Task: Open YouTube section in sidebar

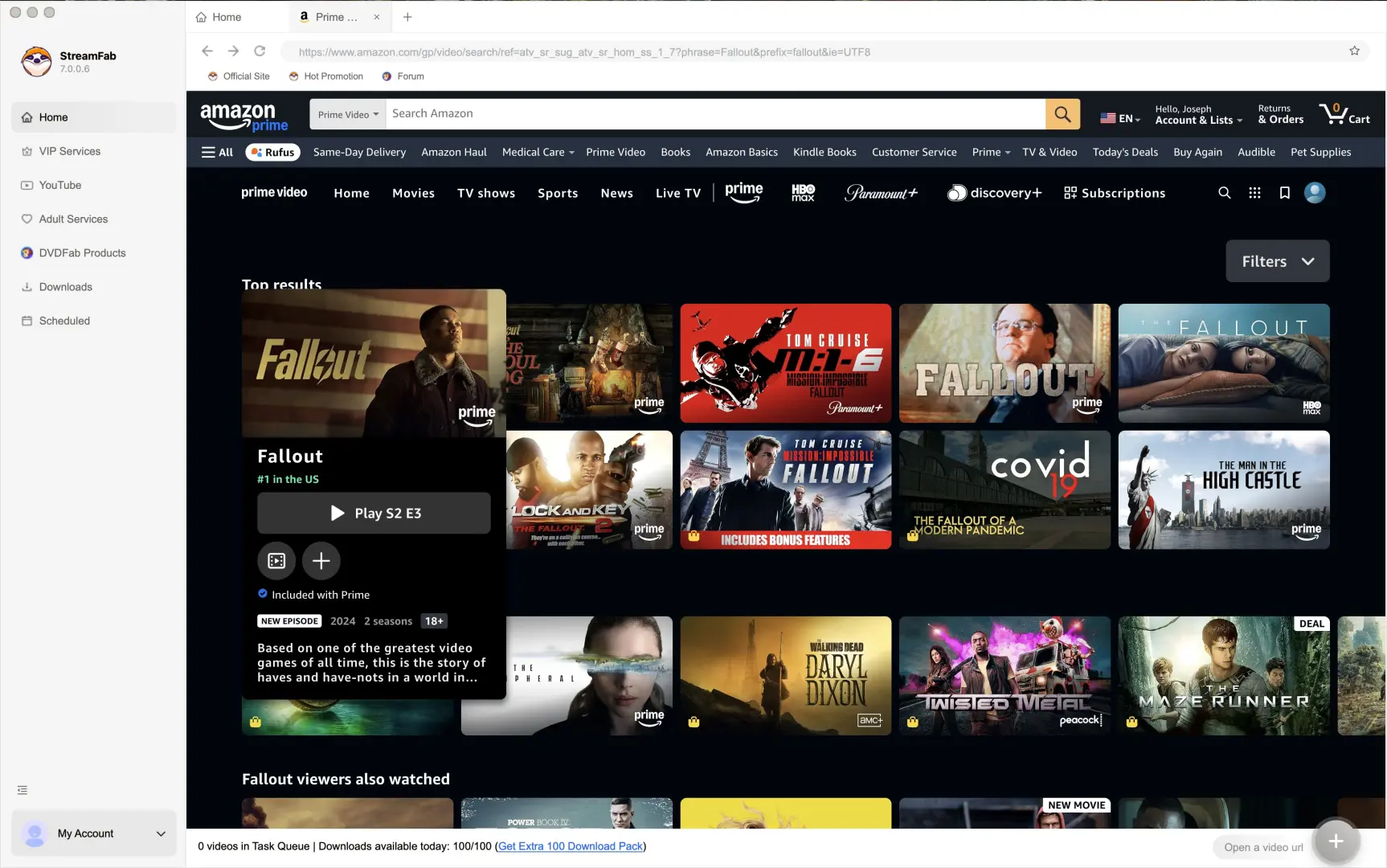Action: [94, 185]
